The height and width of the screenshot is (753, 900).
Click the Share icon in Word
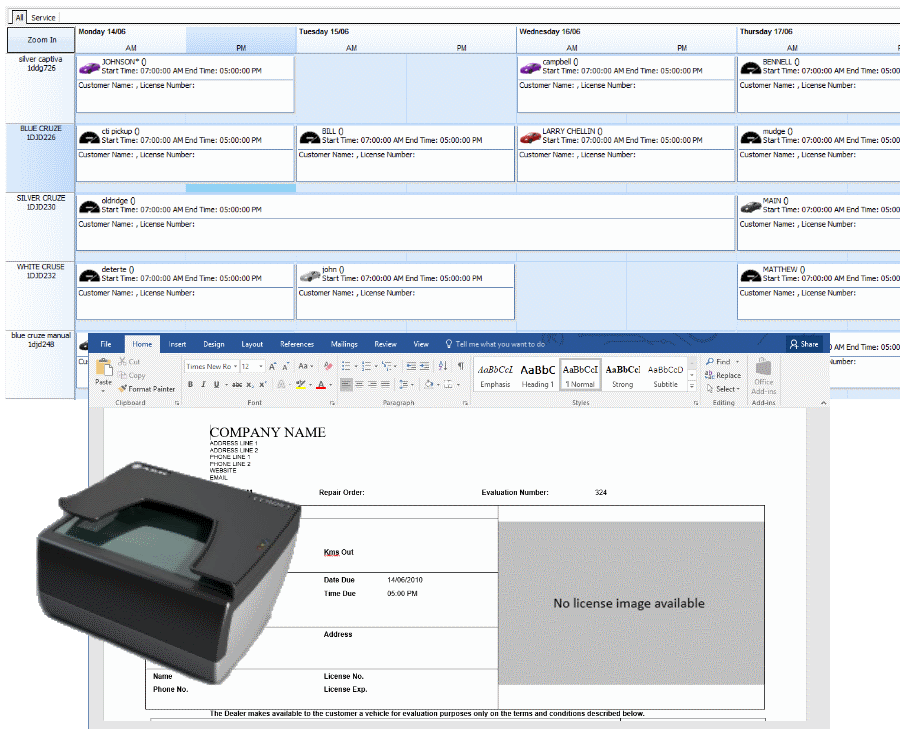803,344
